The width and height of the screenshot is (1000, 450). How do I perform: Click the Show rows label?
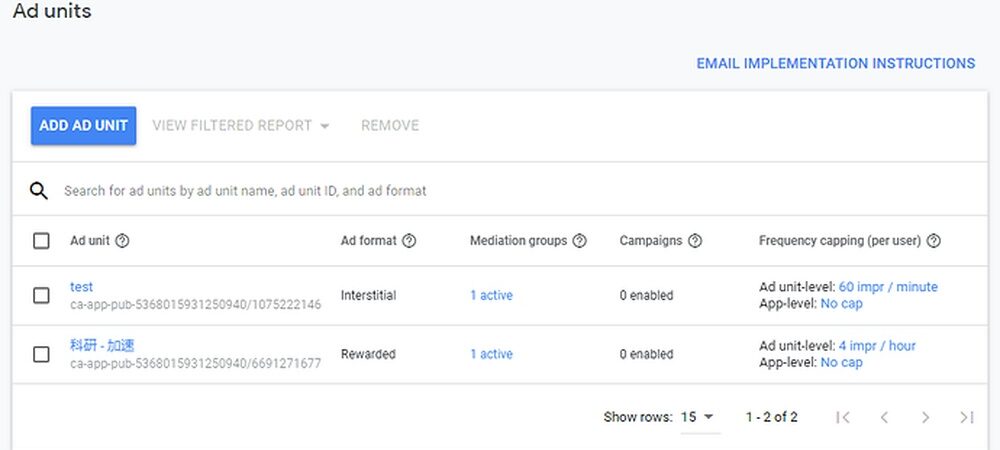pos(638,417)
